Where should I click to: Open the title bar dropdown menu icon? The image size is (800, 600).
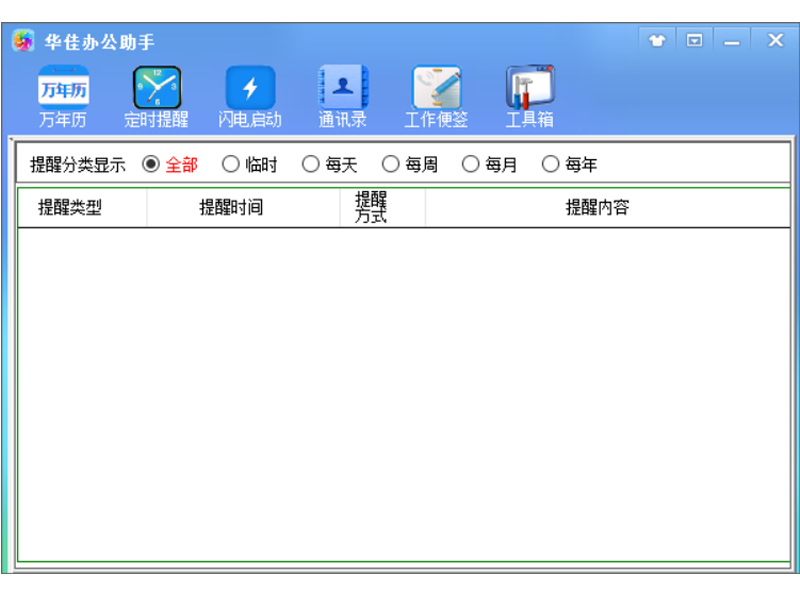[694, 40]
